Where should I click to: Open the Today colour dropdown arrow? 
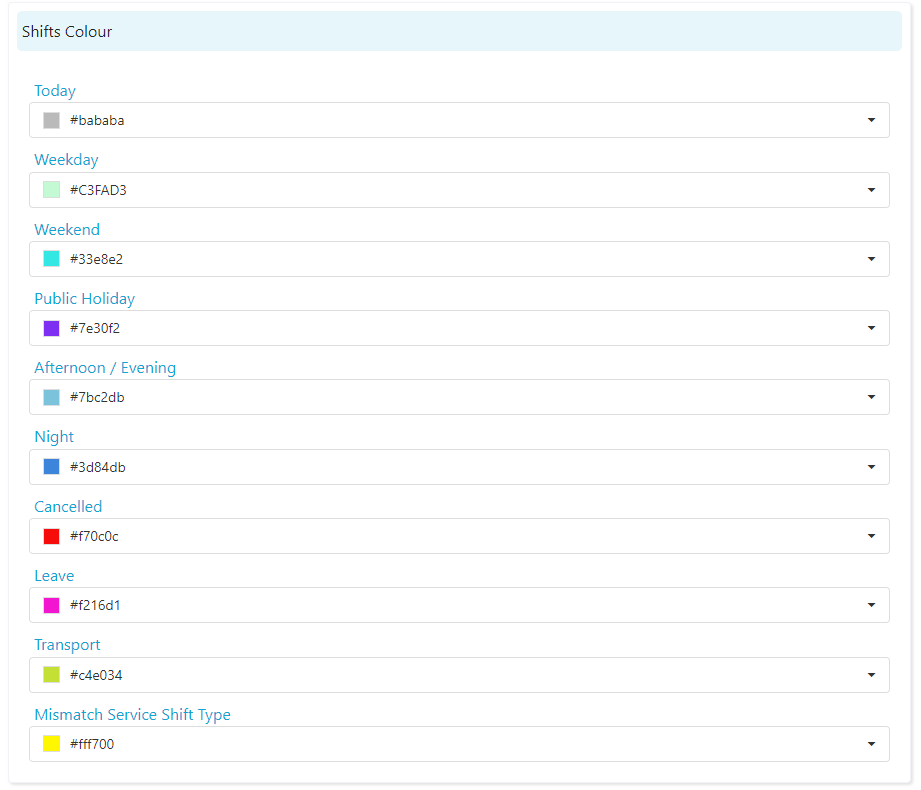click(871, 120)
